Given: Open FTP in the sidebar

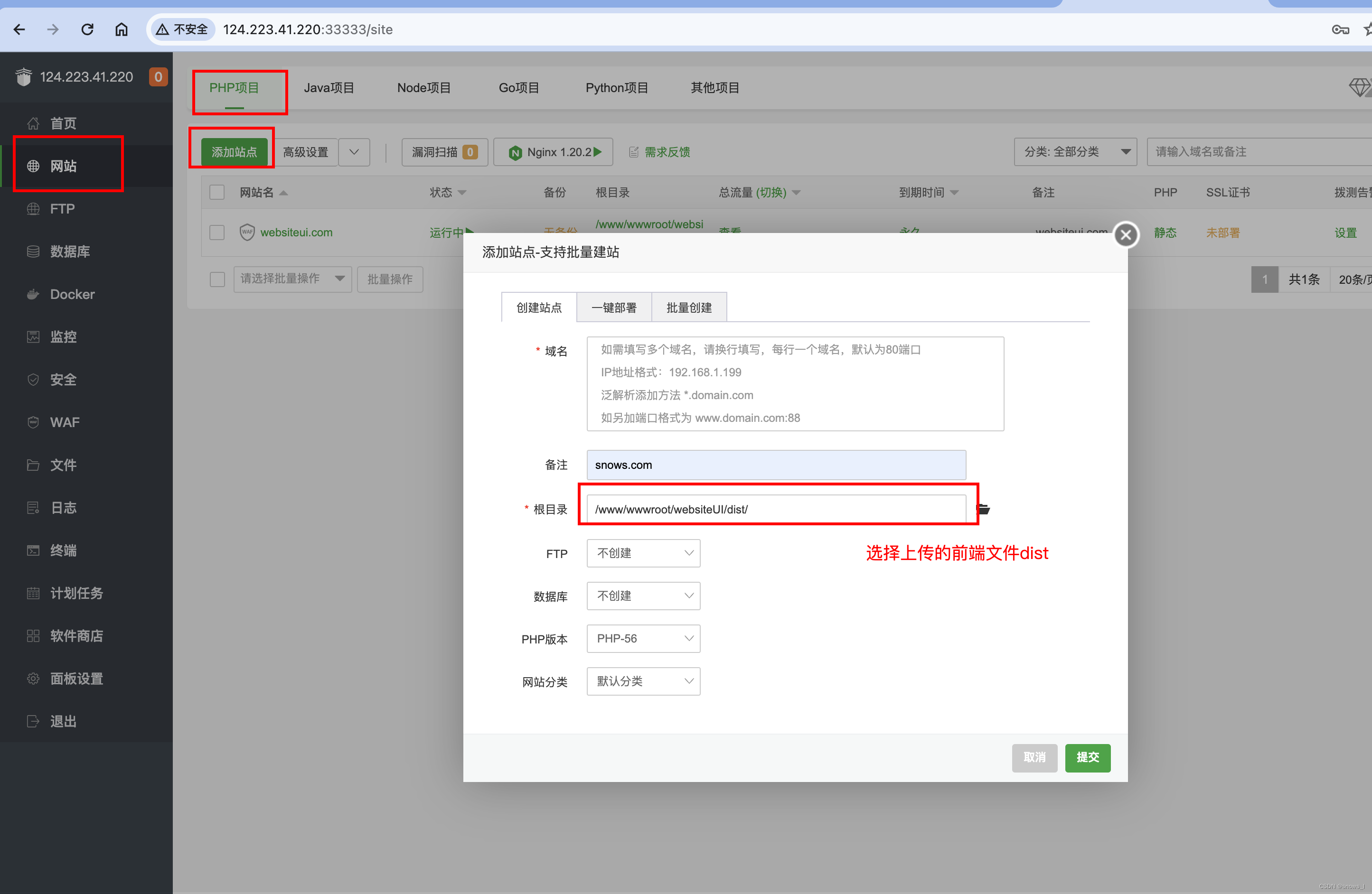Looking at the screenshot, I should [62, 208].
